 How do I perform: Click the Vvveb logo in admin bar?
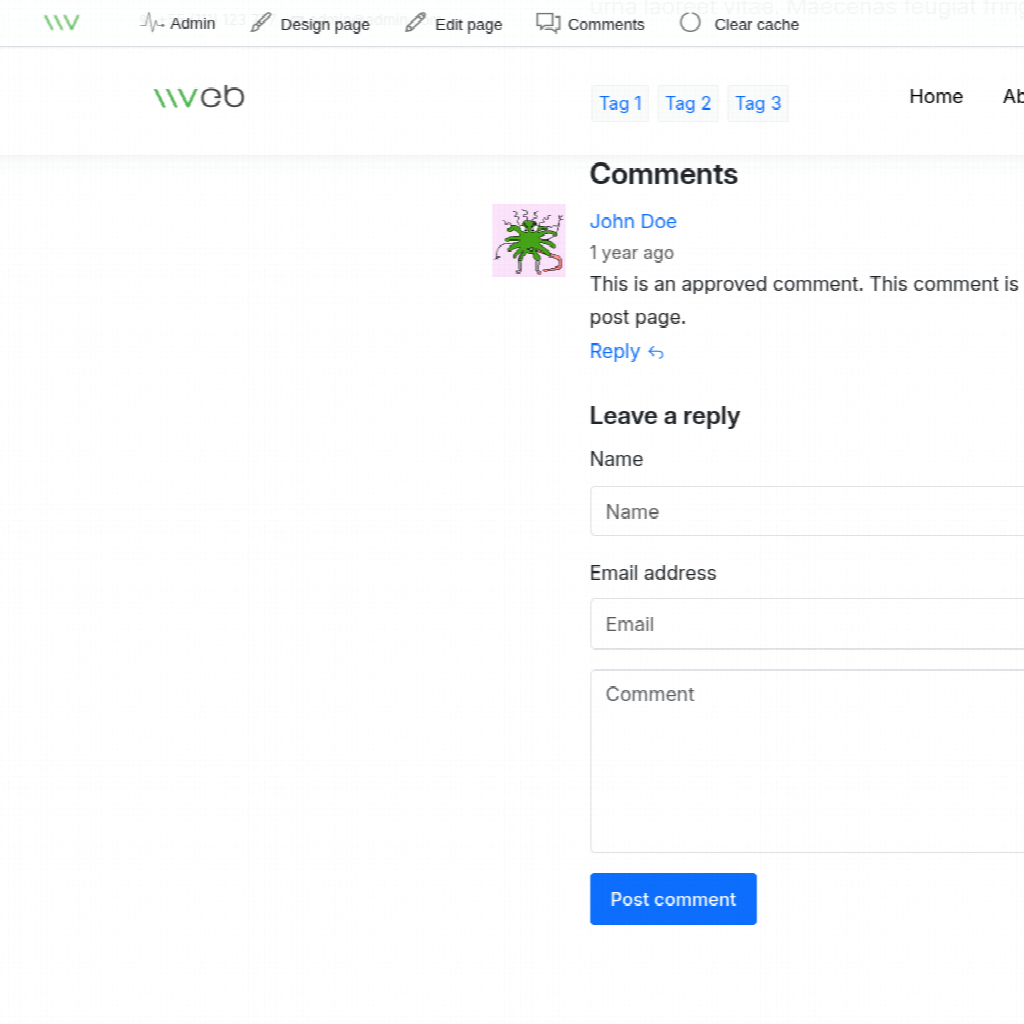pos(61,23)
